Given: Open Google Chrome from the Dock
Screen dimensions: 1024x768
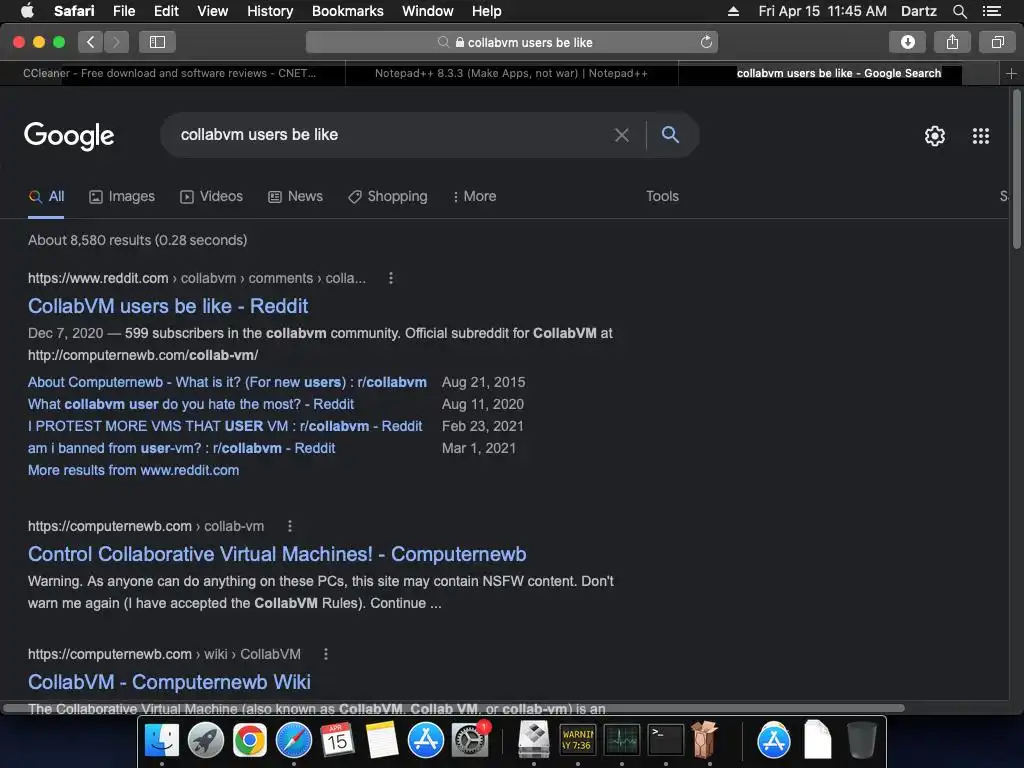Looking at the screenshot, I should [x=249, y=740].
